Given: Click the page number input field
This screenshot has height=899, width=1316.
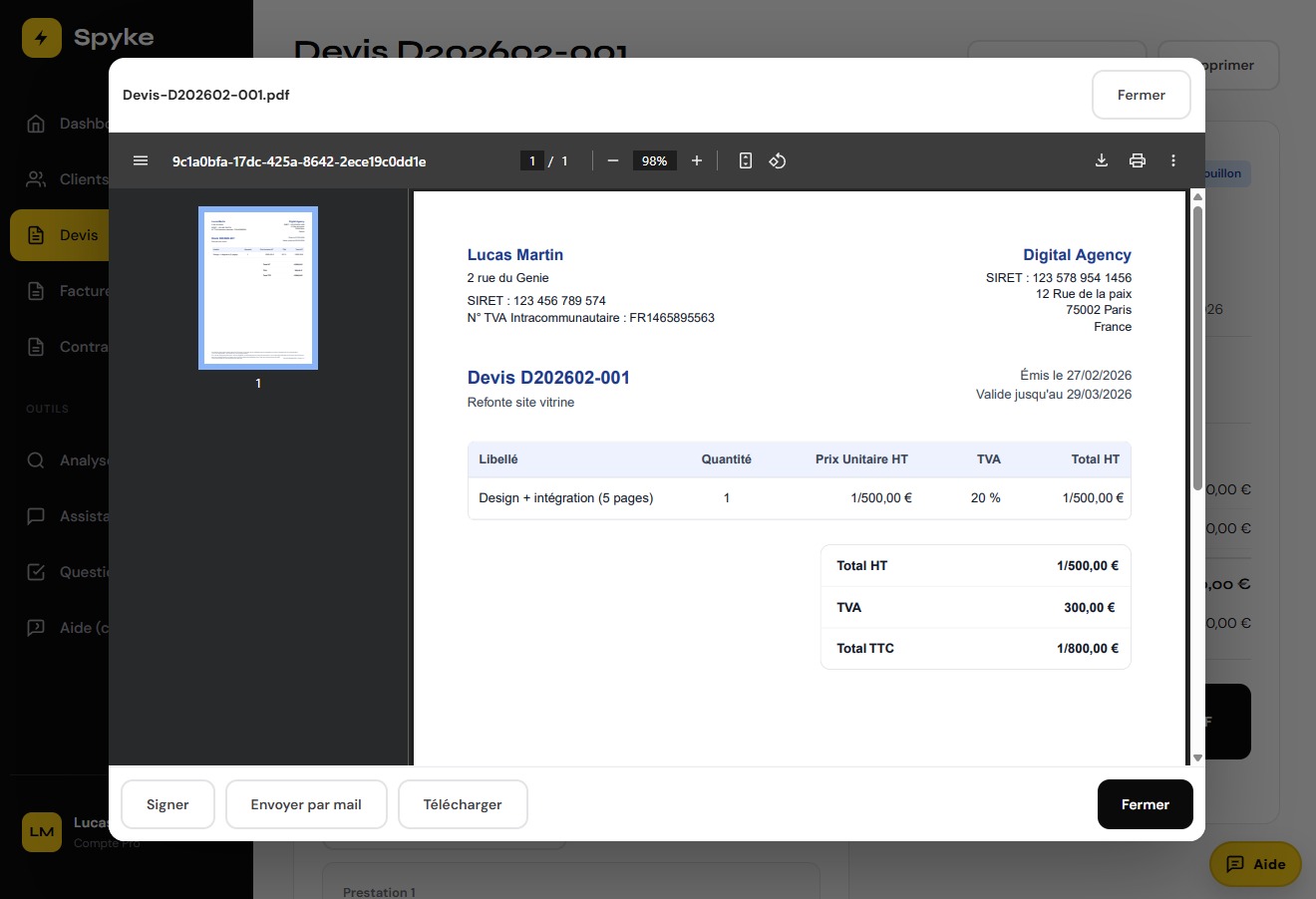Looking at the screenshot, I should tap(532, 160).
